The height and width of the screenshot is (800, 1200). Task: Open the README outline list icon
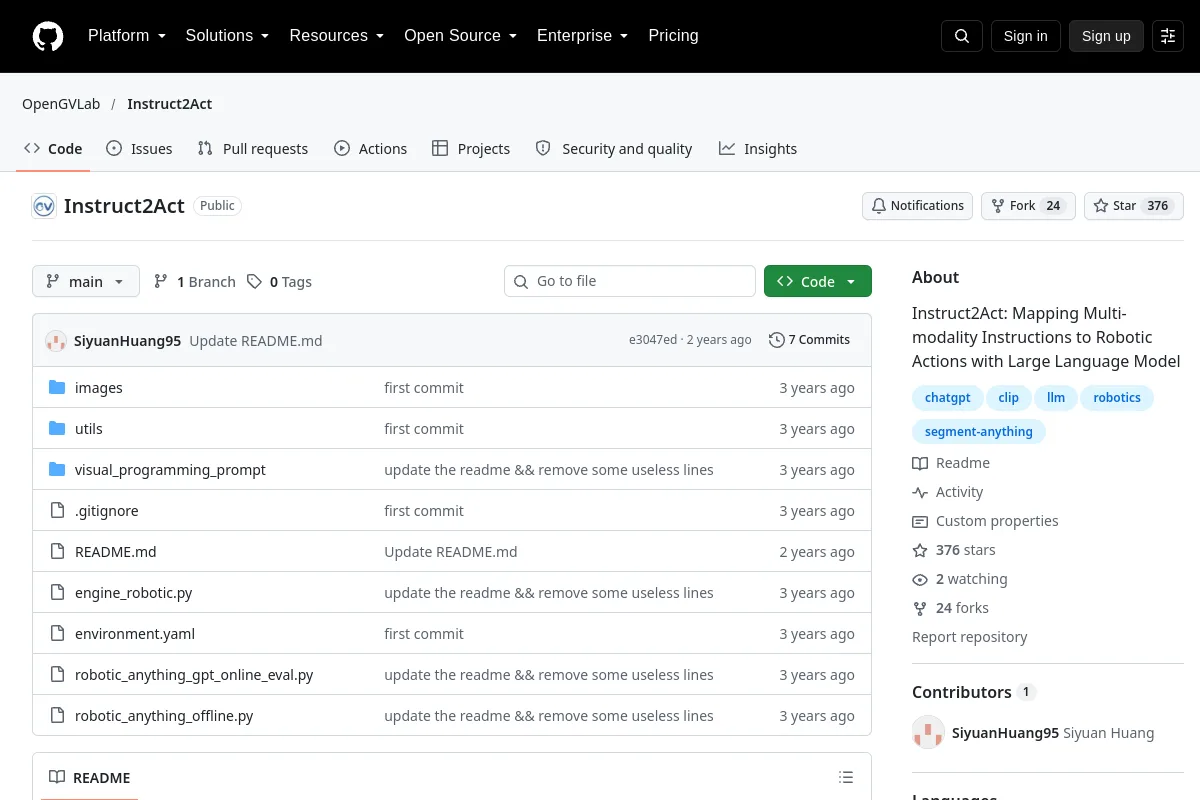click(x=846, y=778)
